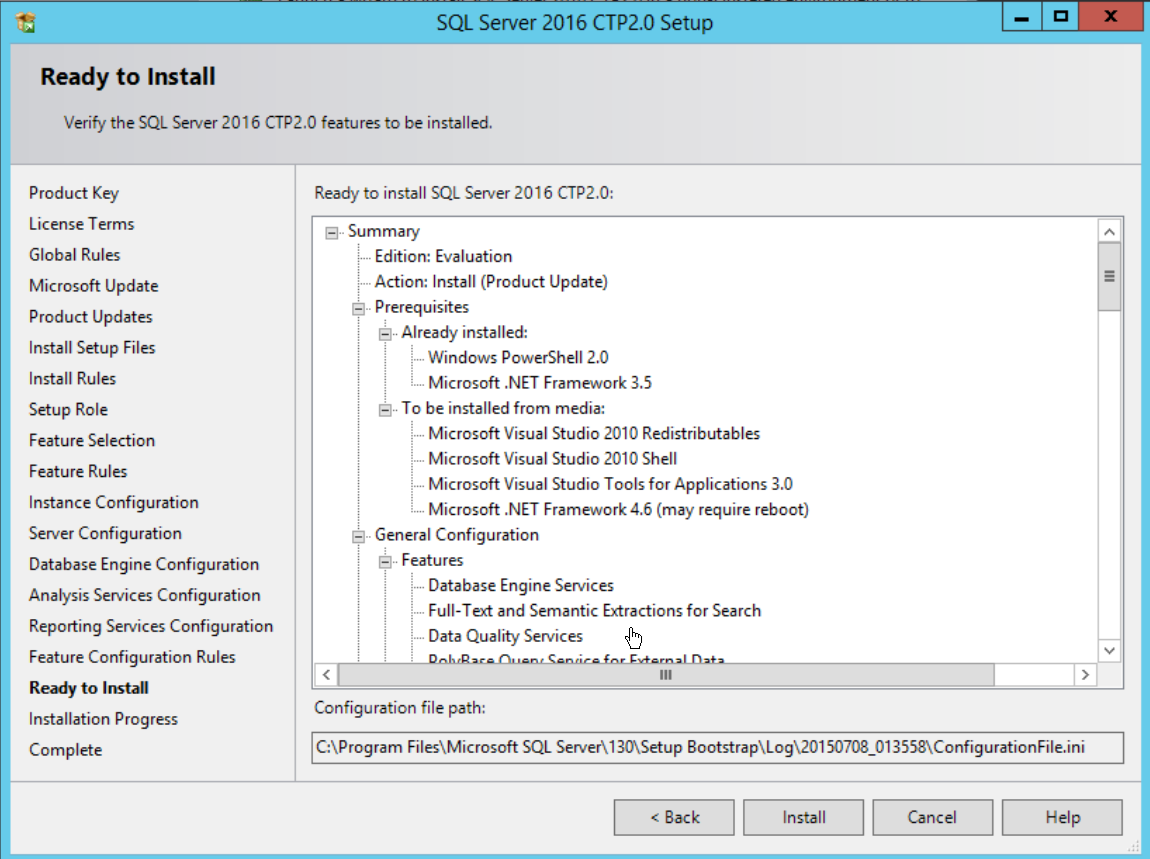1150x859 pixels.
Task: Select the General Configuration tree label
Action: [456, 535]
